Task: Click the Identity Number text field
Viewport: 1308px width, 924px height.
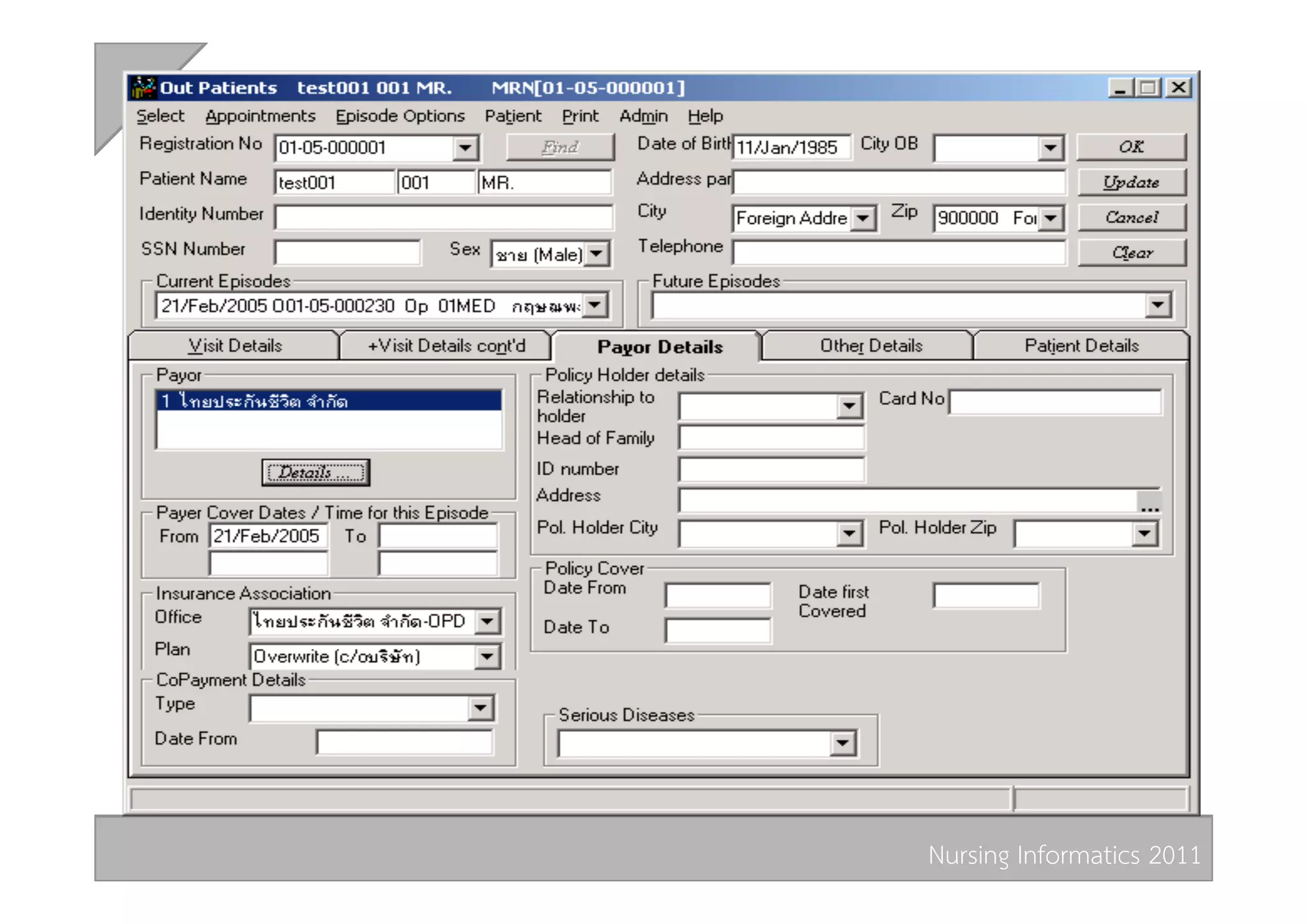Action: coord(443,217)
